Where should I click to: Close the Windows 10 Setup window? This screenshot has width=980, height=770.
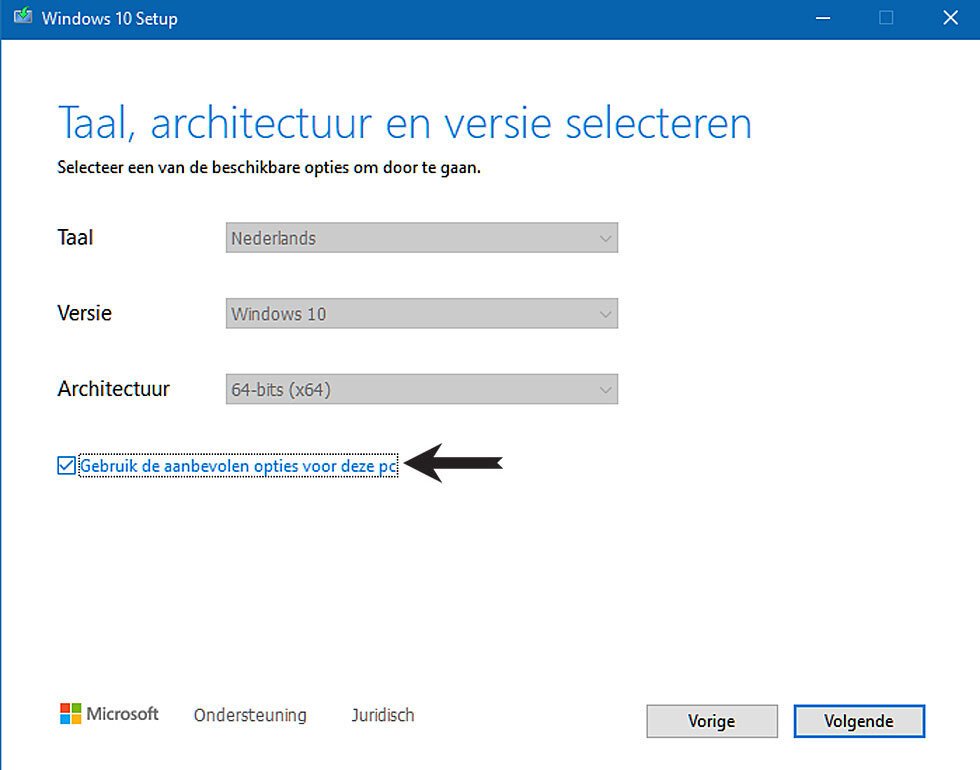click(x=951, y=18)
